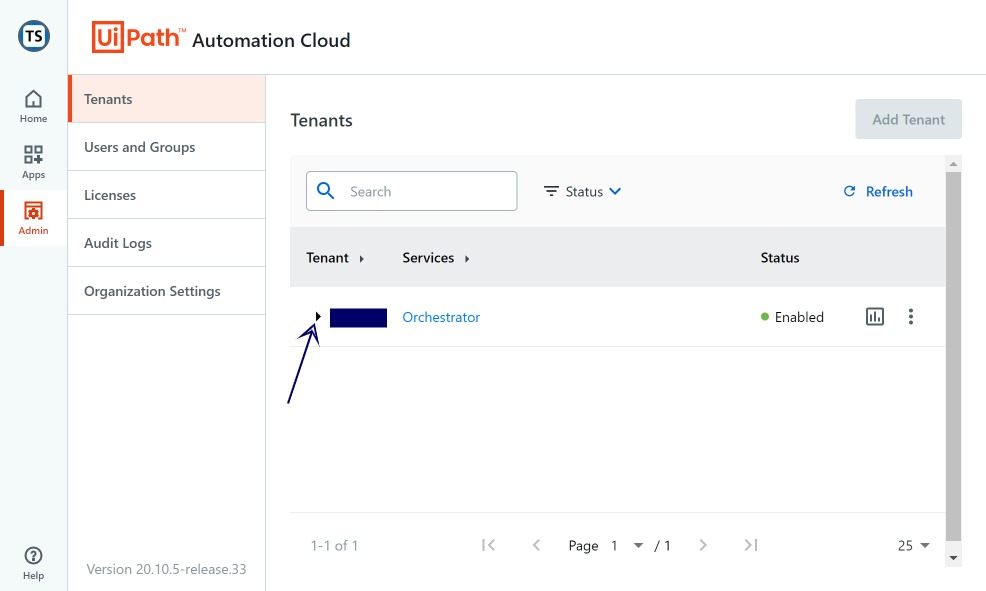
Task: Click the UiPath logo
Action: coord(138,37)
